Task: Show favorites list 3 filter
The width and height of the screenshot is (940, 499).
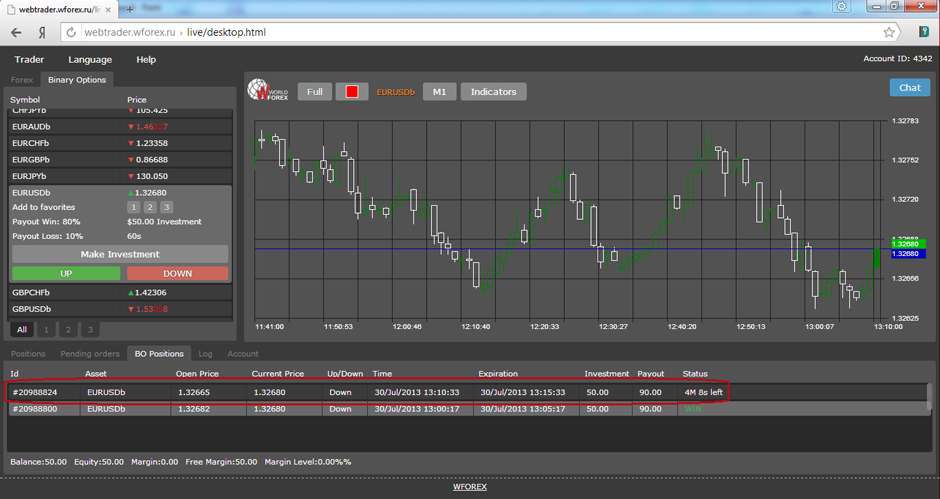Action: pyautogui.click(x=91, y=329)
